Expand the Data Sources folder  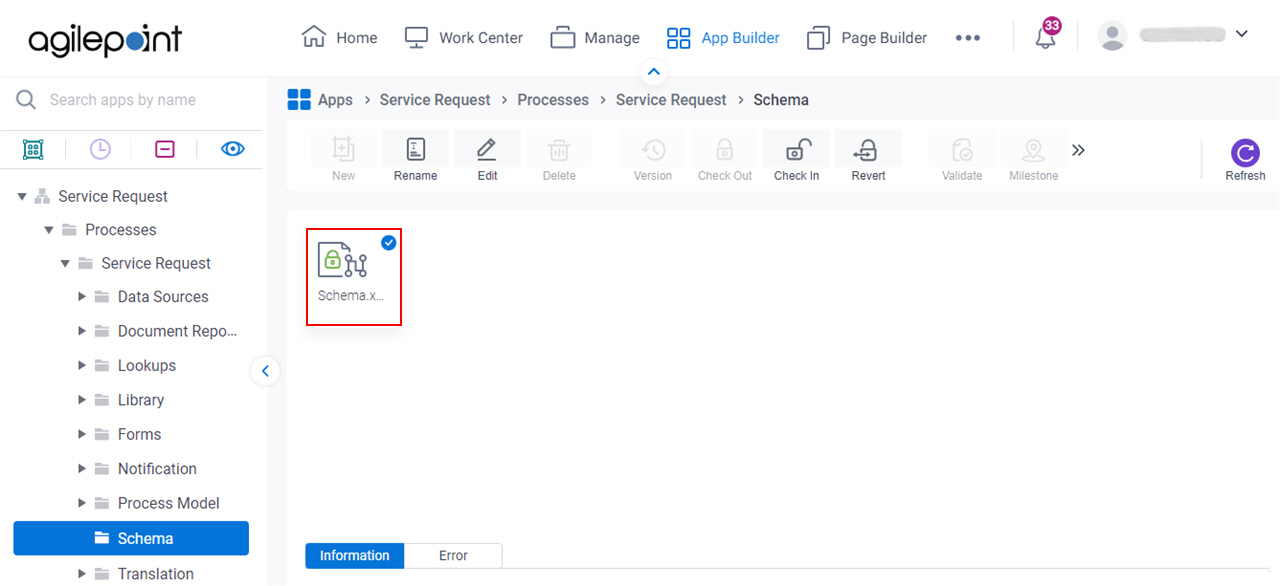(x=82, y=297)
